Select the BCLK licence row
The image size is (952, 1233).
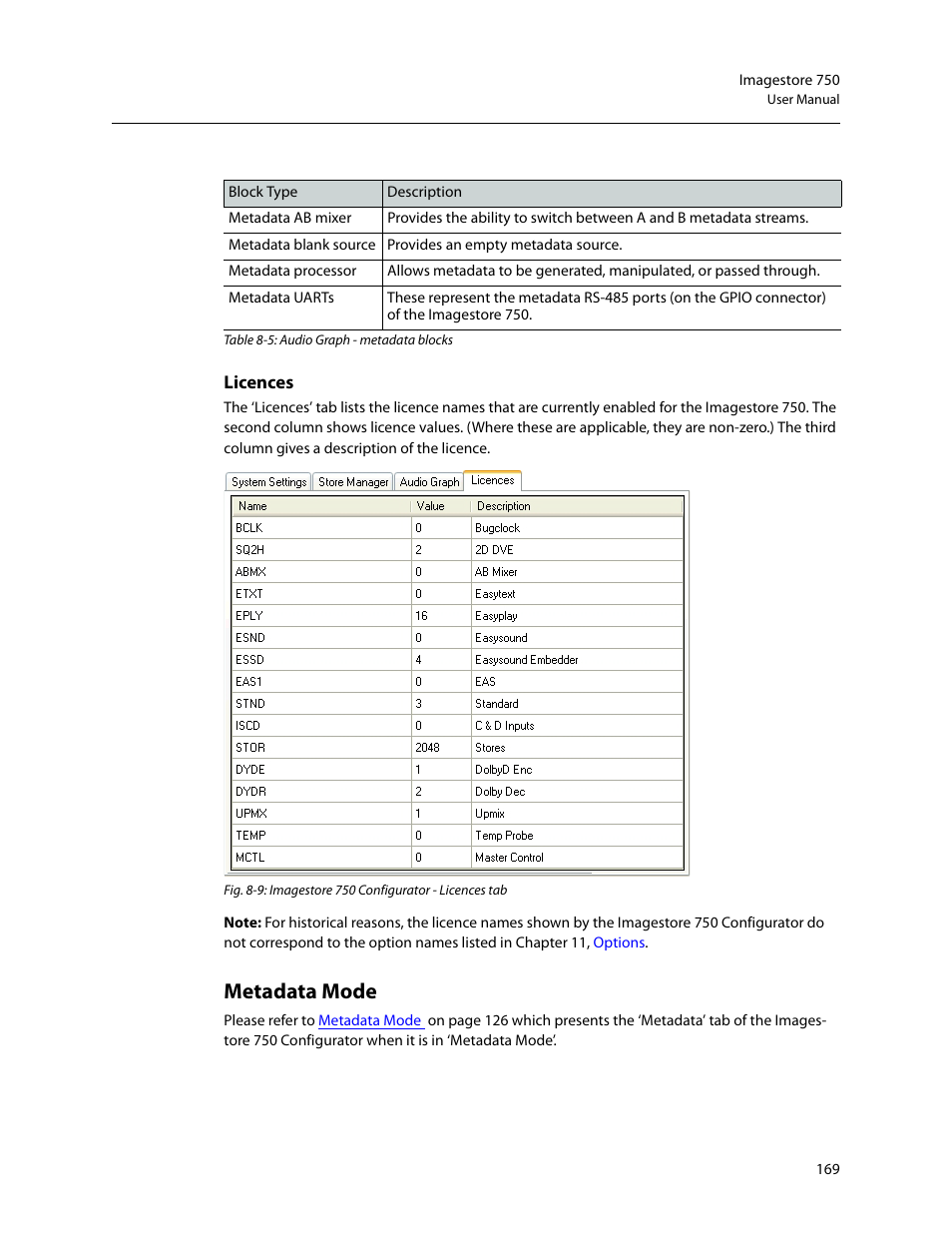pos(458,528)
